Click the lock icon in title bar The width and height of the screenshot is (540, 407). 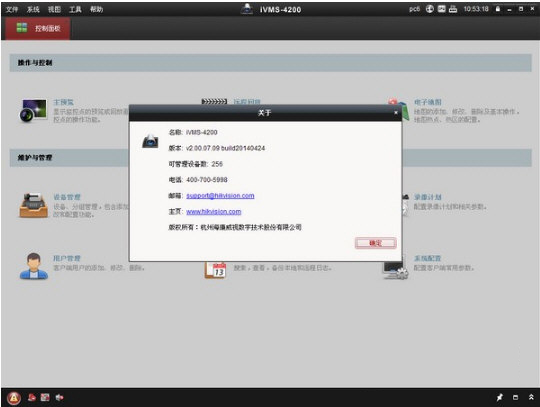(498, 9)
